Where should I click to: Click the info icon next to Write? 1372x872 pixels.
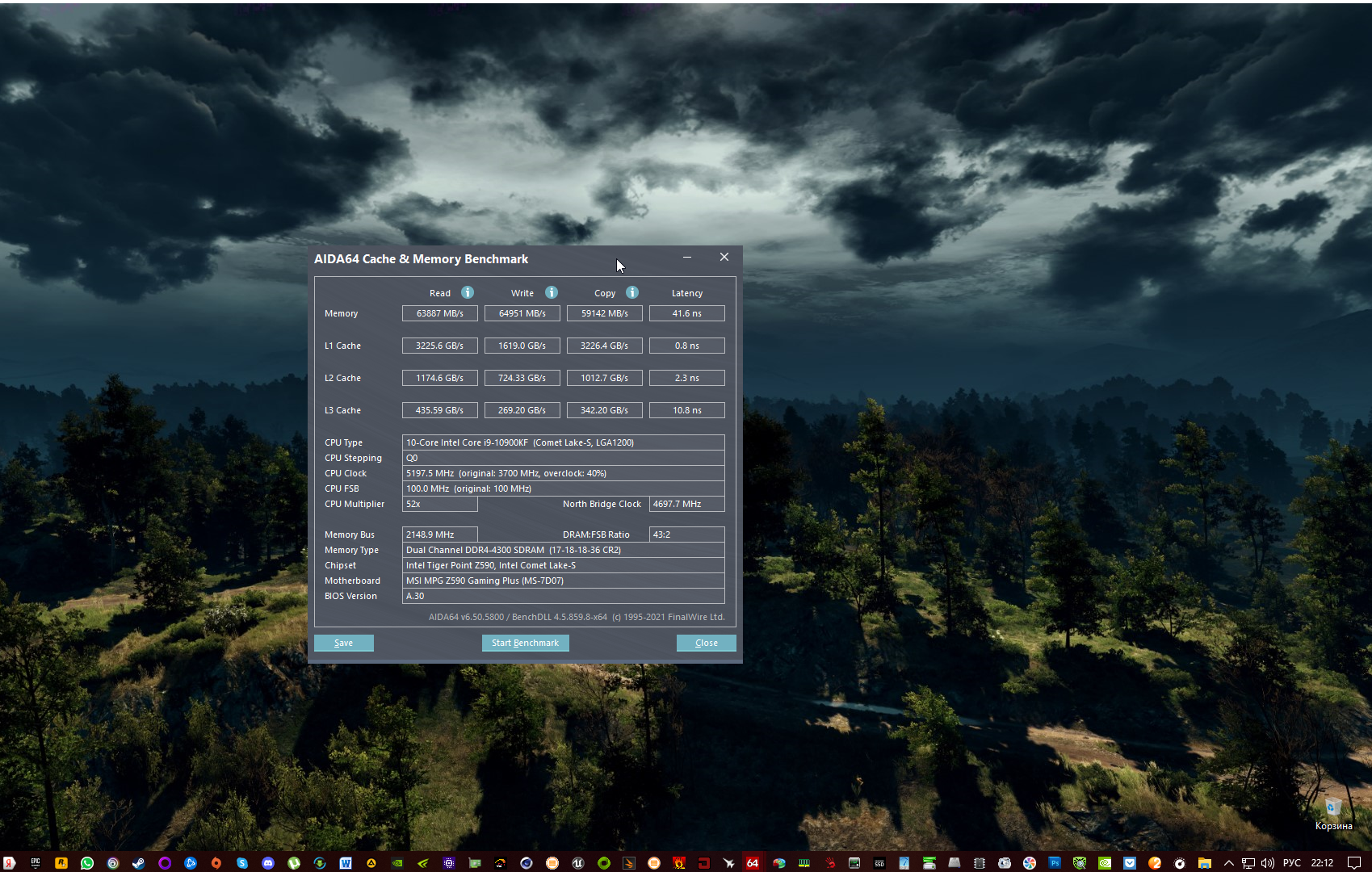pyautogui.click(x=552, y=292)
